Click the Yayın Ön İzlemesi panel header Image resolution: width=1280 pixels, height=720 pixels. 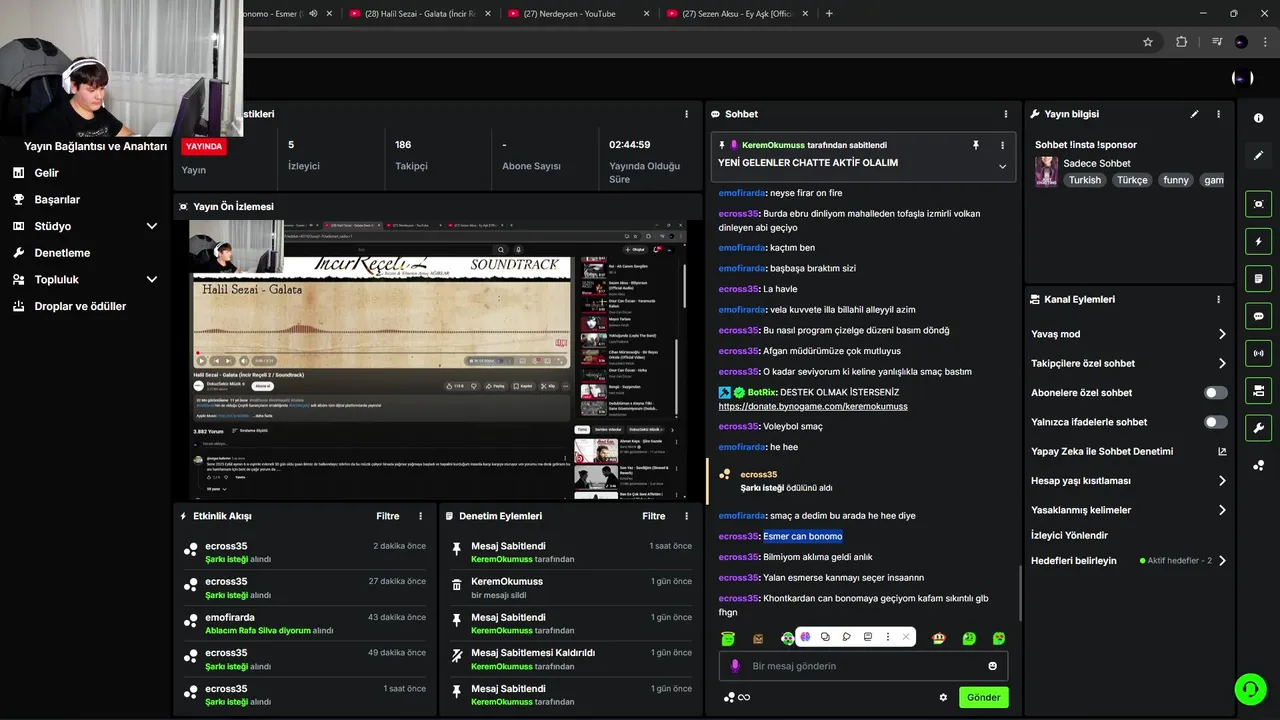coord(438,207)
